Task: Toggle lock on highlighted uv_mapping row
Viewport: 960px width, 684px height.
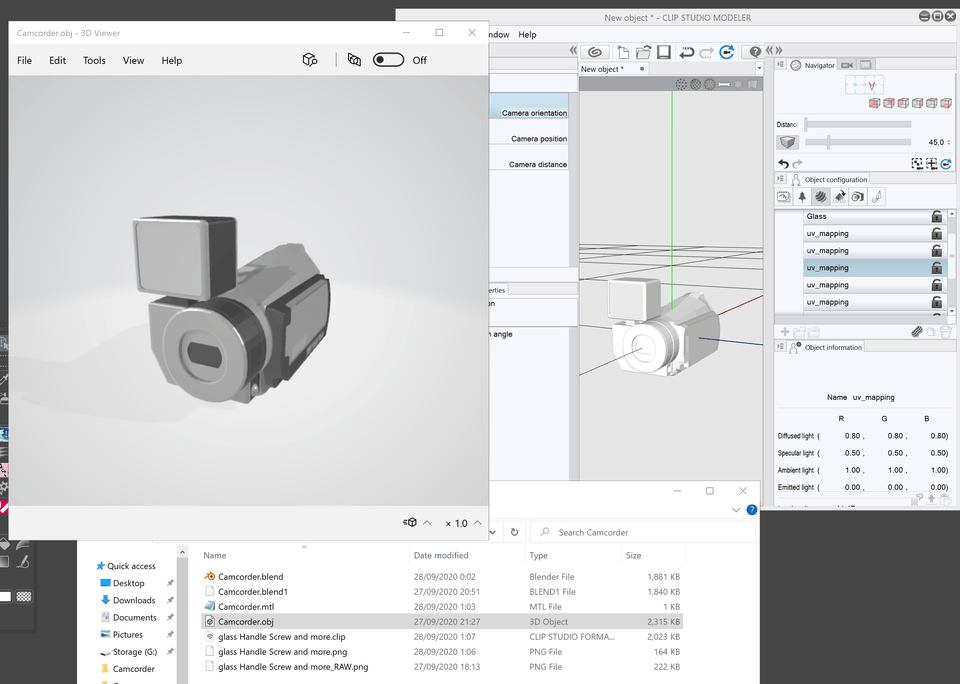Action: click(x=937, y=268)
